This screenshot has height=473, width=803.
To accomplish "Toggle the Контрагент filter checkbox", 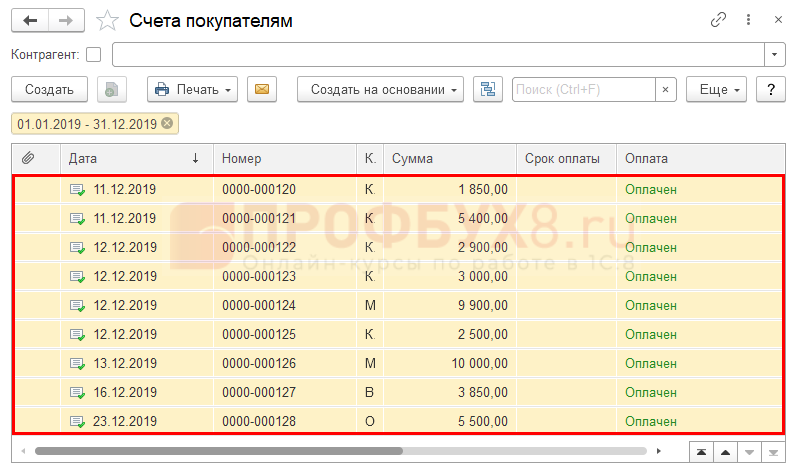I will click(94, 54).
